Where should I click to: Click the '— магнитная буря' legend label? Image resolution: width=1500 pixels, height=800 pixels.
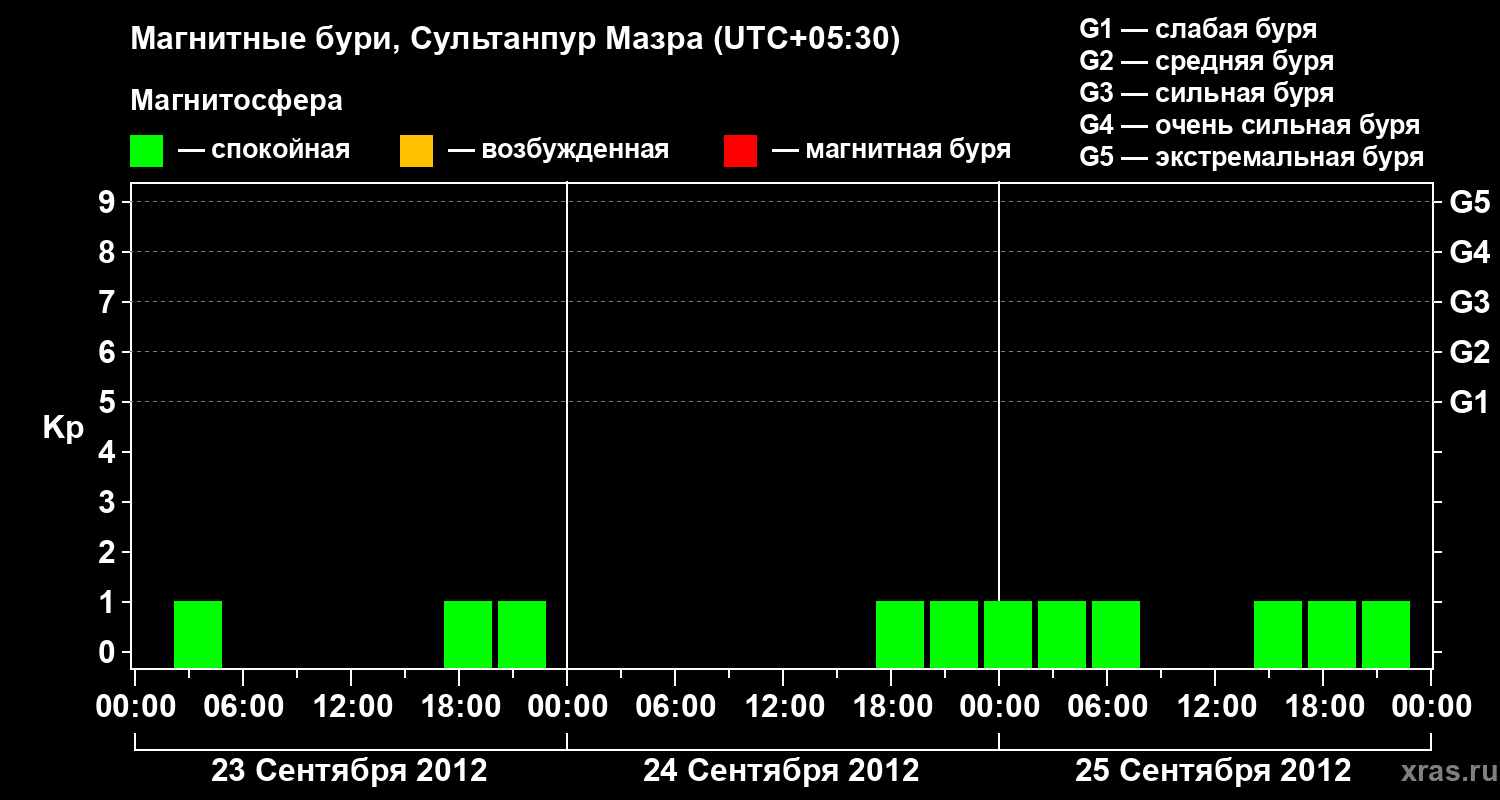(x=892, y=150)
